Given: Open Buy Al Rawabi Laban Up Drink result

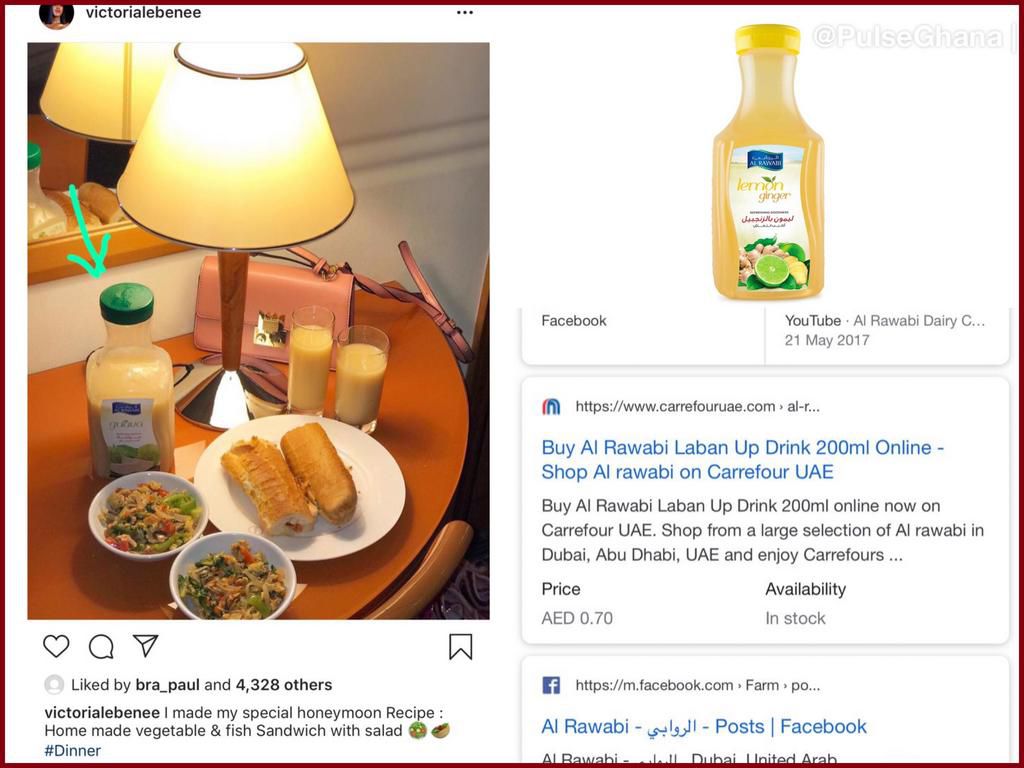Looking at the screenshot, I should [743, 459].
